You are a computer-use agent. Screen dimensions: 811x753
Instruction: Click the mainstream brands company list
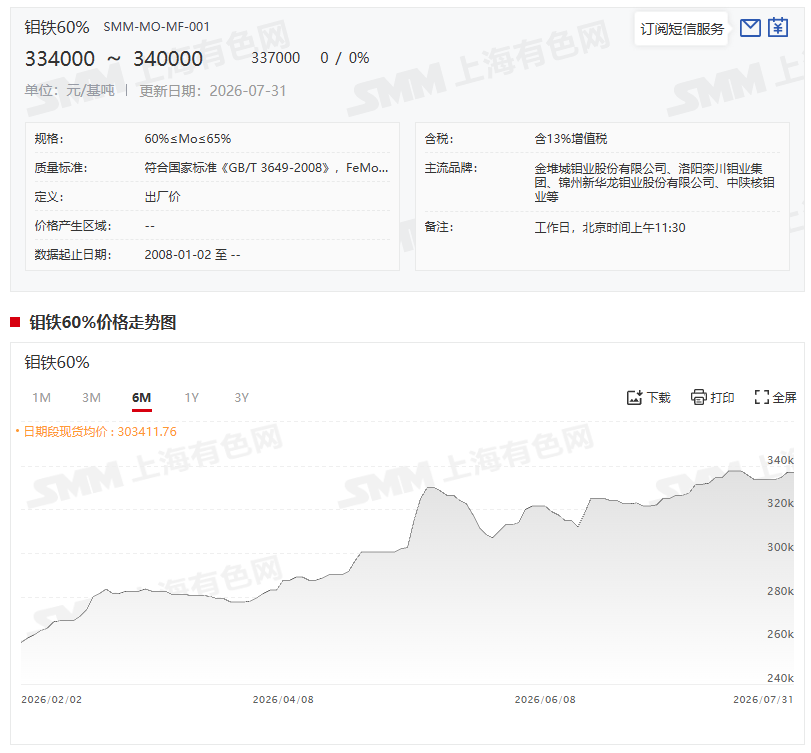654,182
